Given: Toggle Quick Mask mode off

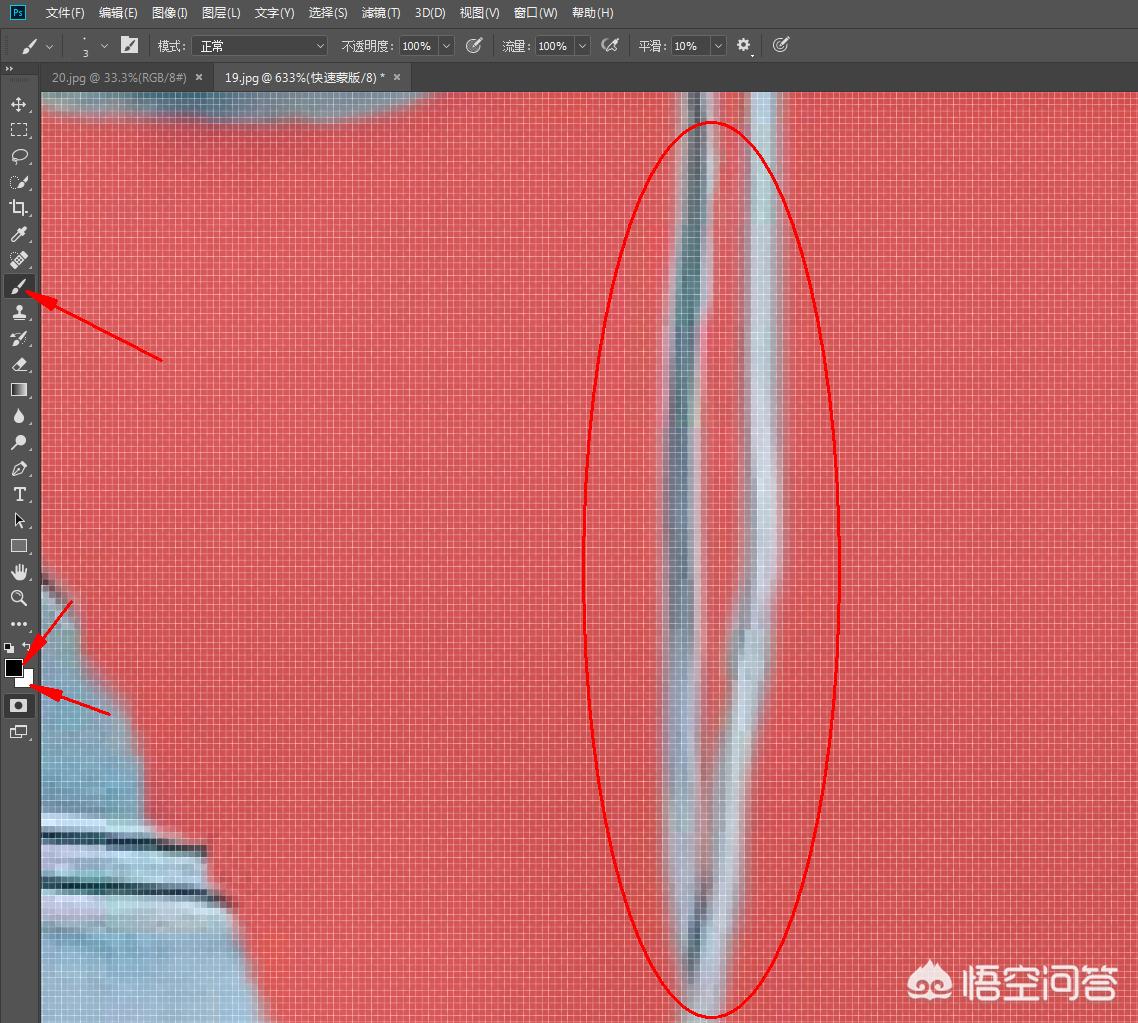Looking at the screenshot, I should (19, 706).
